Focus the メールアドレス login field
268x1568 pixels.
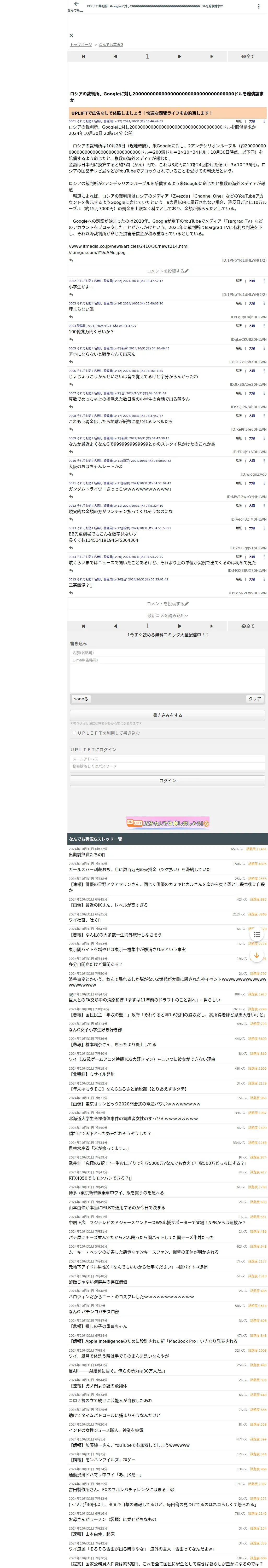[167, 759]
